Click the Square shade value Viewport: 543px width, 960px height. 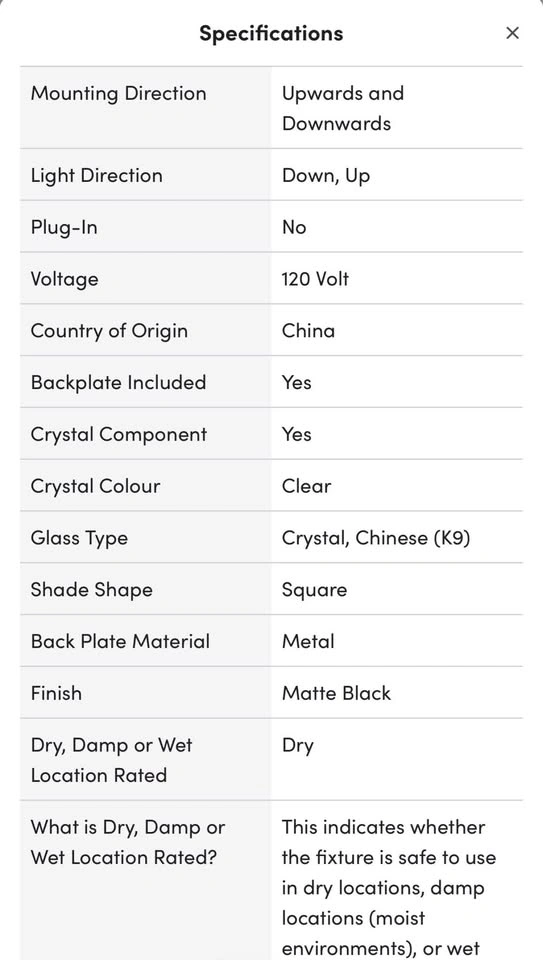[314, 590]
